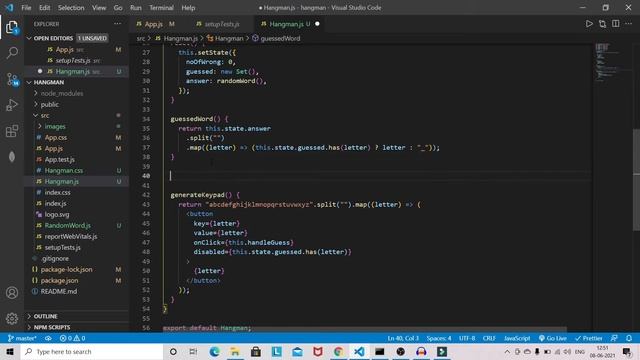Open Microsoft Store from taskbar

[256, 352]
